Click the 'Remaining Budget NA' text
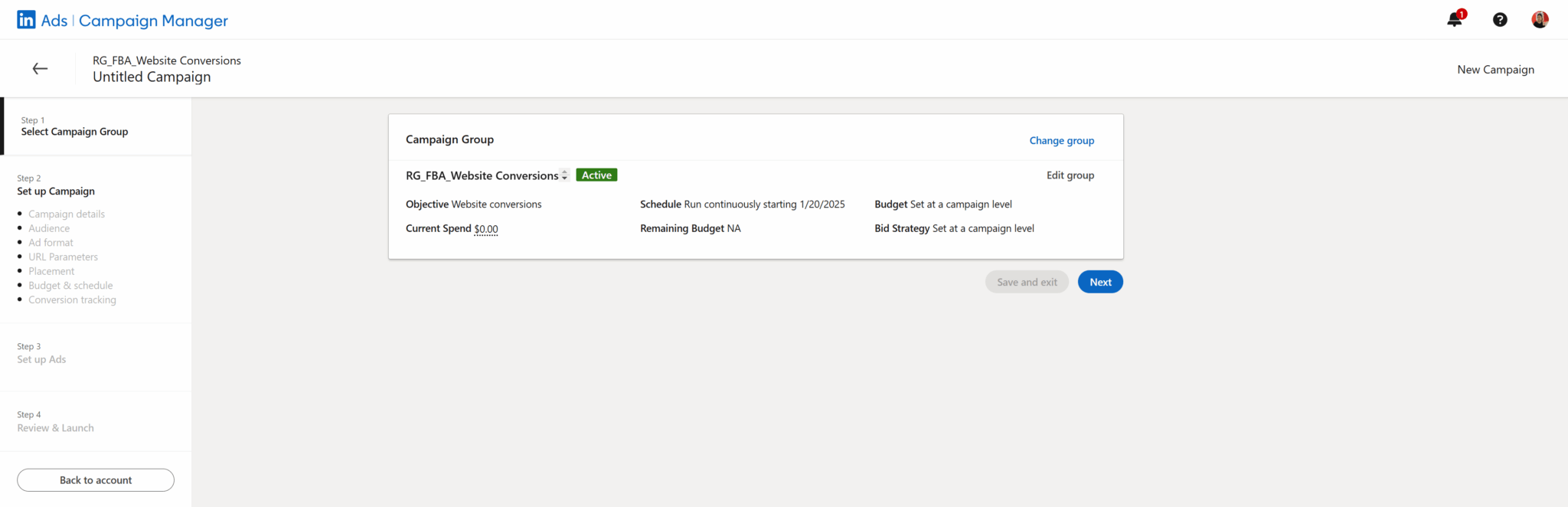The height and width of the screenshot is (507, 1568). (691, 228)
